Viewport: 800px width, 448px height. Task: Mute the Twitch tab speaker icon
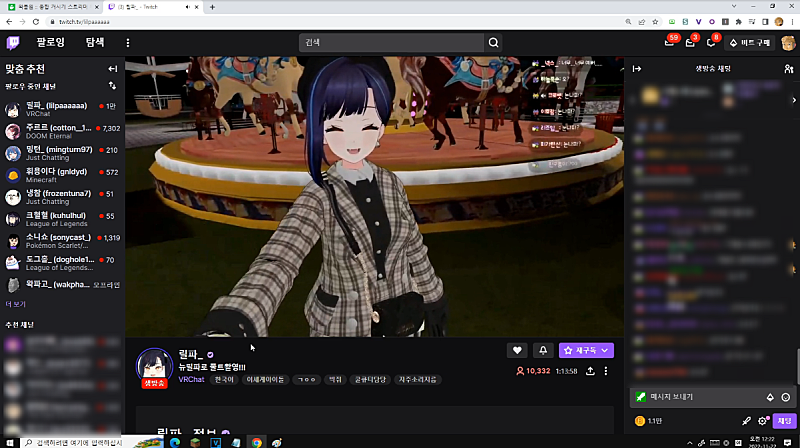click(x=188, y=7)
